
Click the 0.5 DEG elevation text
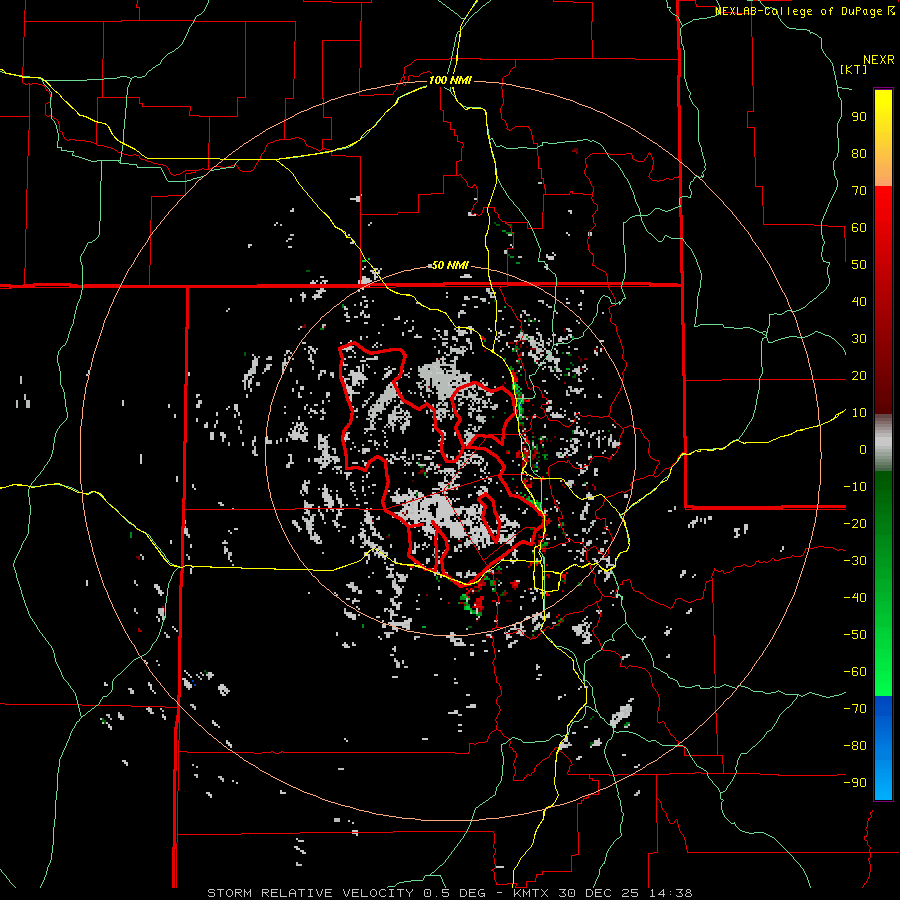click(x=454, y=893)
